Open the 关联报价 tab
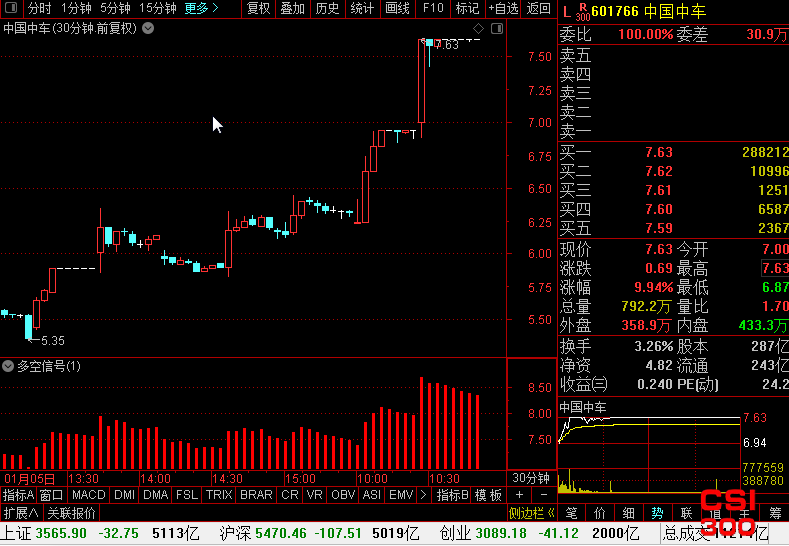Viewport: 789px width, 546px height. pyautogui.click(x=71, y=513)
